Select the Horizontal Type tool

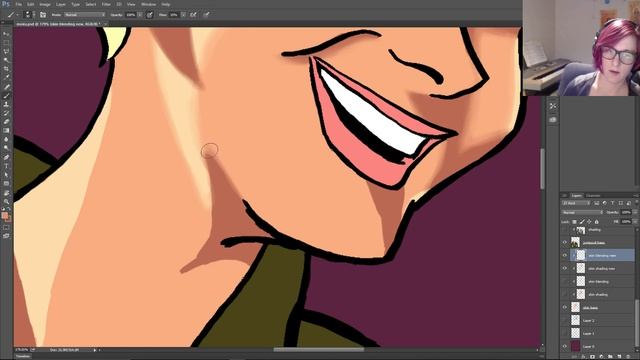tap(6, 166)
